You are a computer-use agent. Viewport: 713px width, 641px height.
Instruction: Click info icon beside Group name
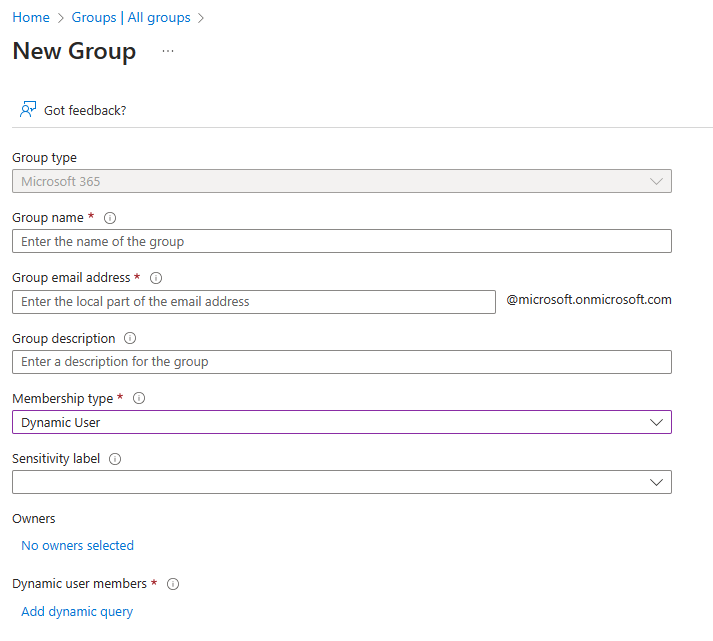(110, 218)
